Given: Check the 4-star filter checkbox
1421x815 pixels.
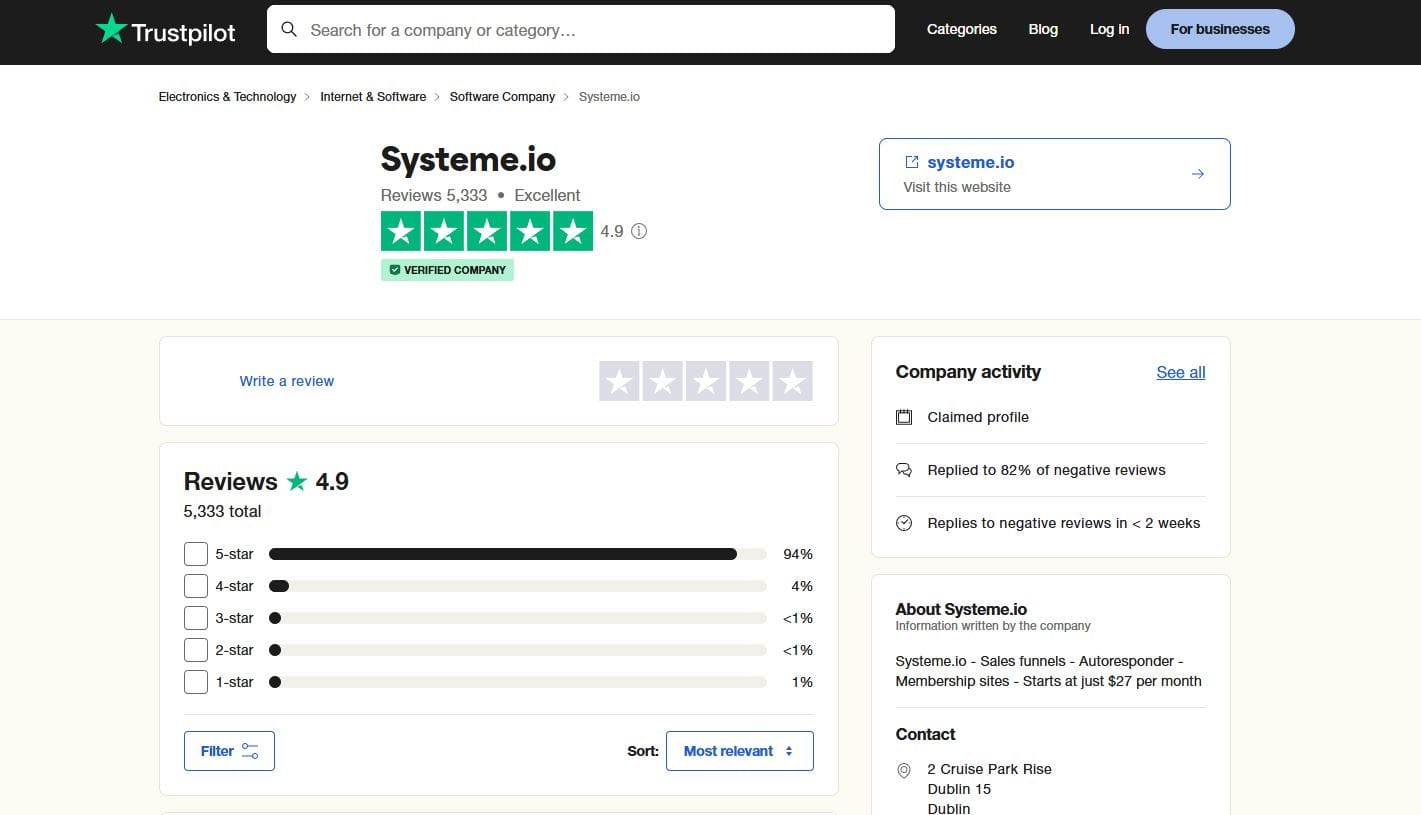Looking at the screenshot, I should tap(196, 586).
